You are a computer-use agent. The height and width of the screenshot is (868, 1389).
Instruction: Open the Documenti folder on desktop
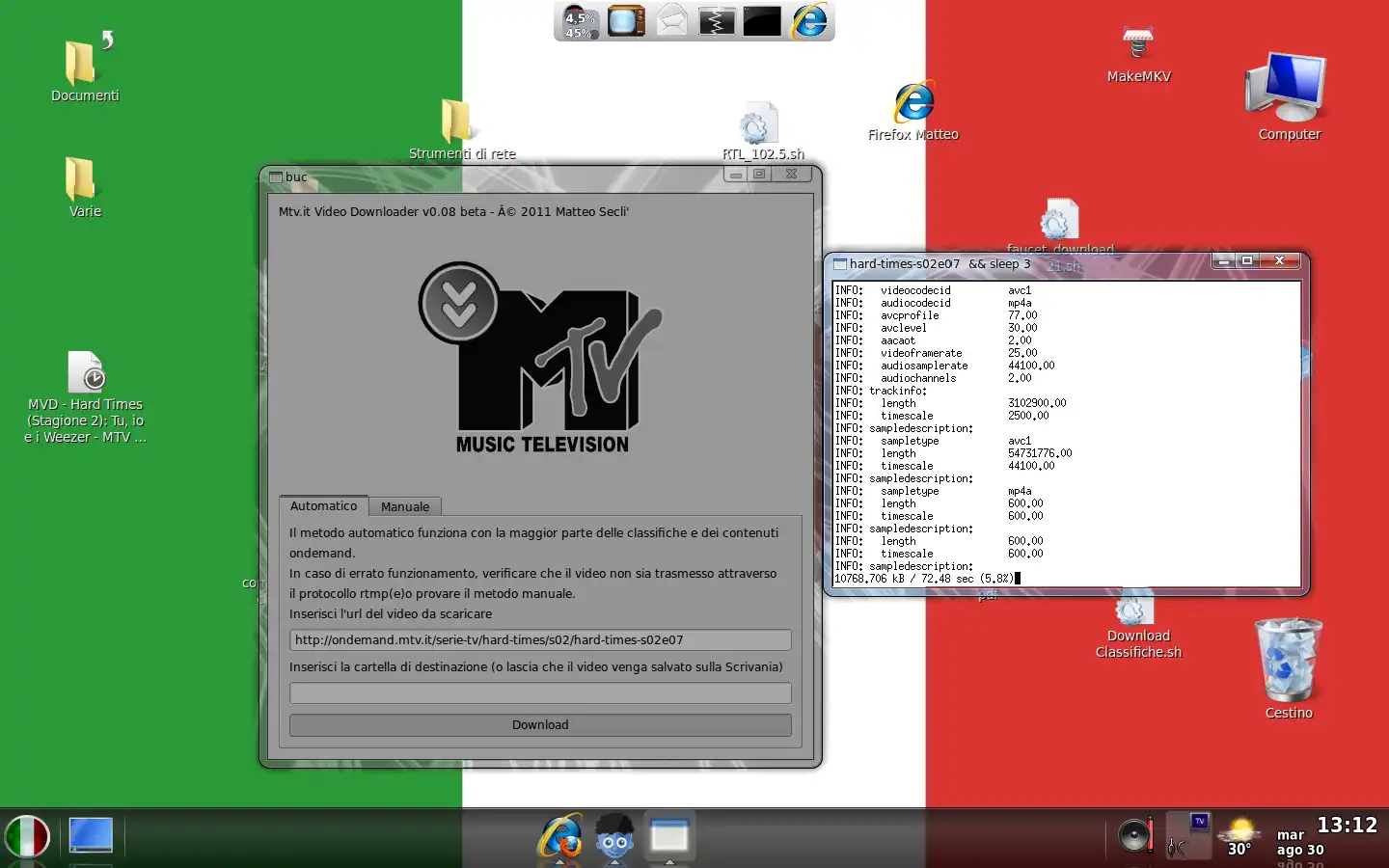point(85,68)
